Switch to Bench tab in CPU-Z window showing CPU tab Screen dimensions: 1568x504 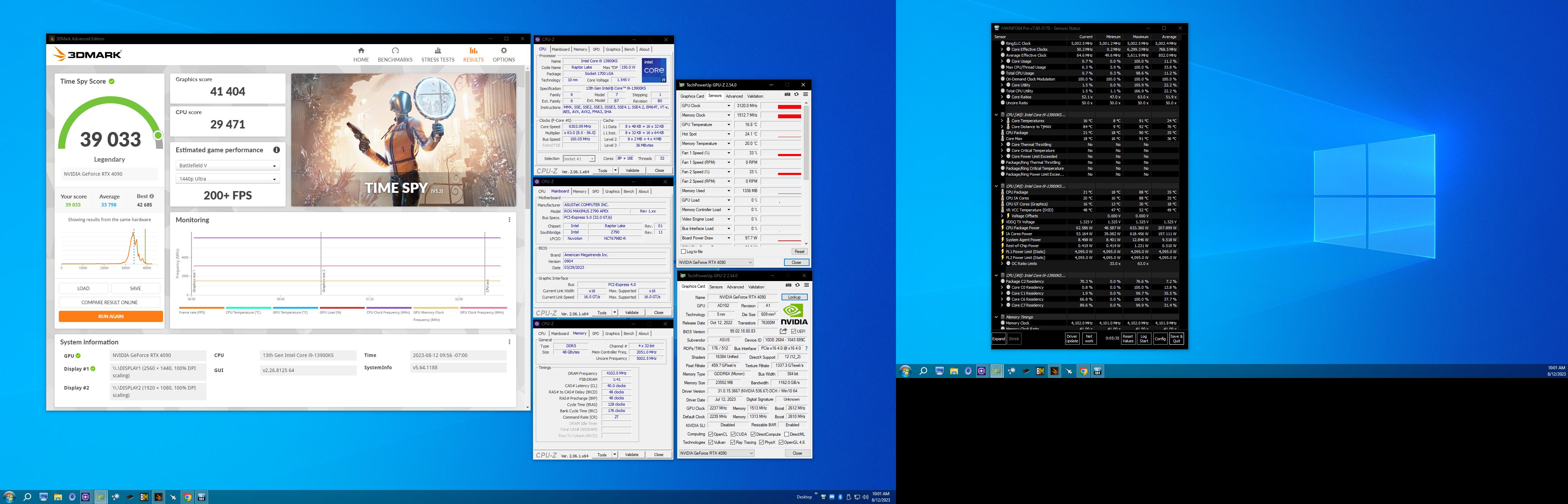[x=629, y=49]
